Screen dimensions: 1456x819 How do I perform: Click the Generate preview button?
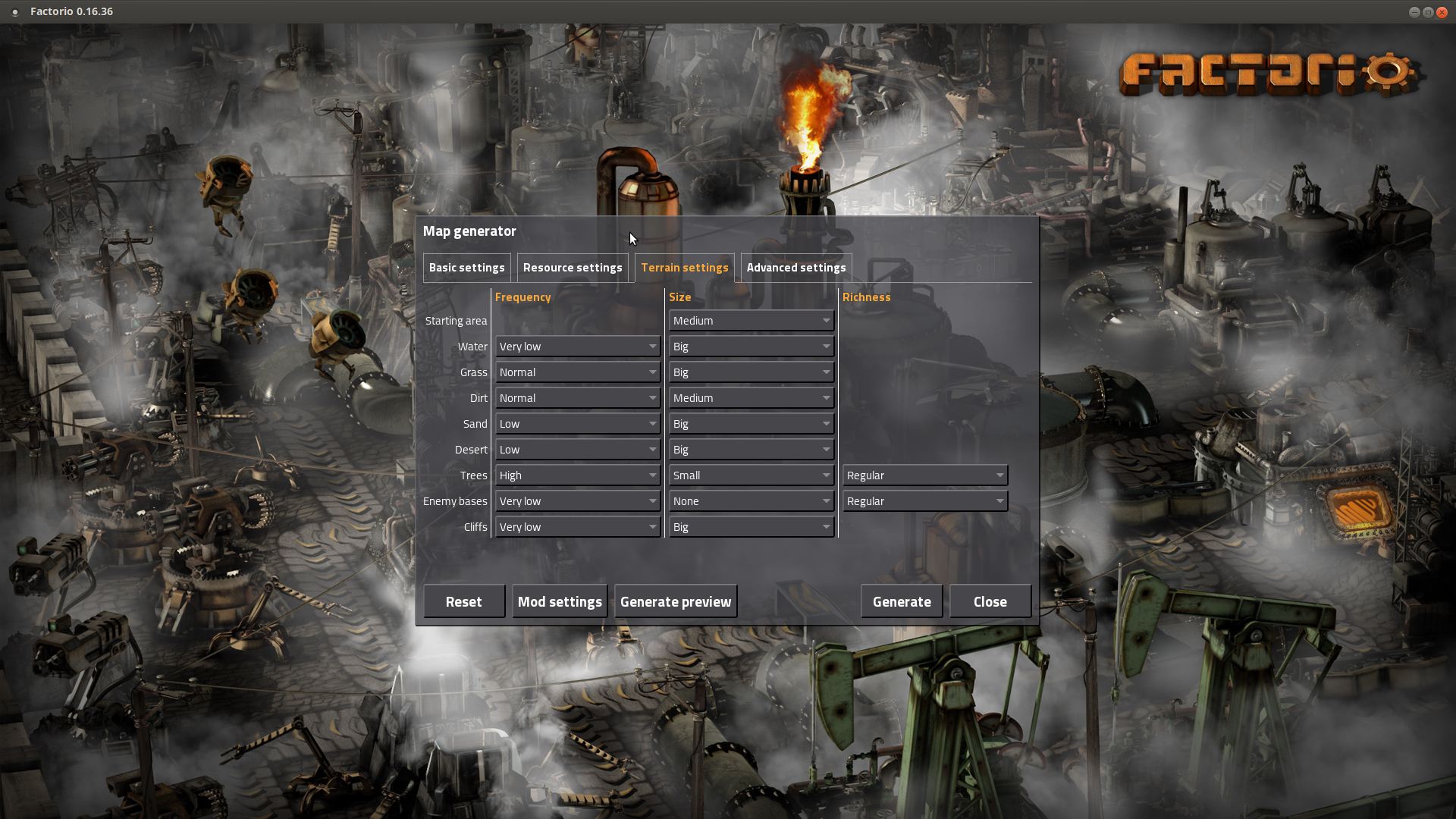[675, 601]
